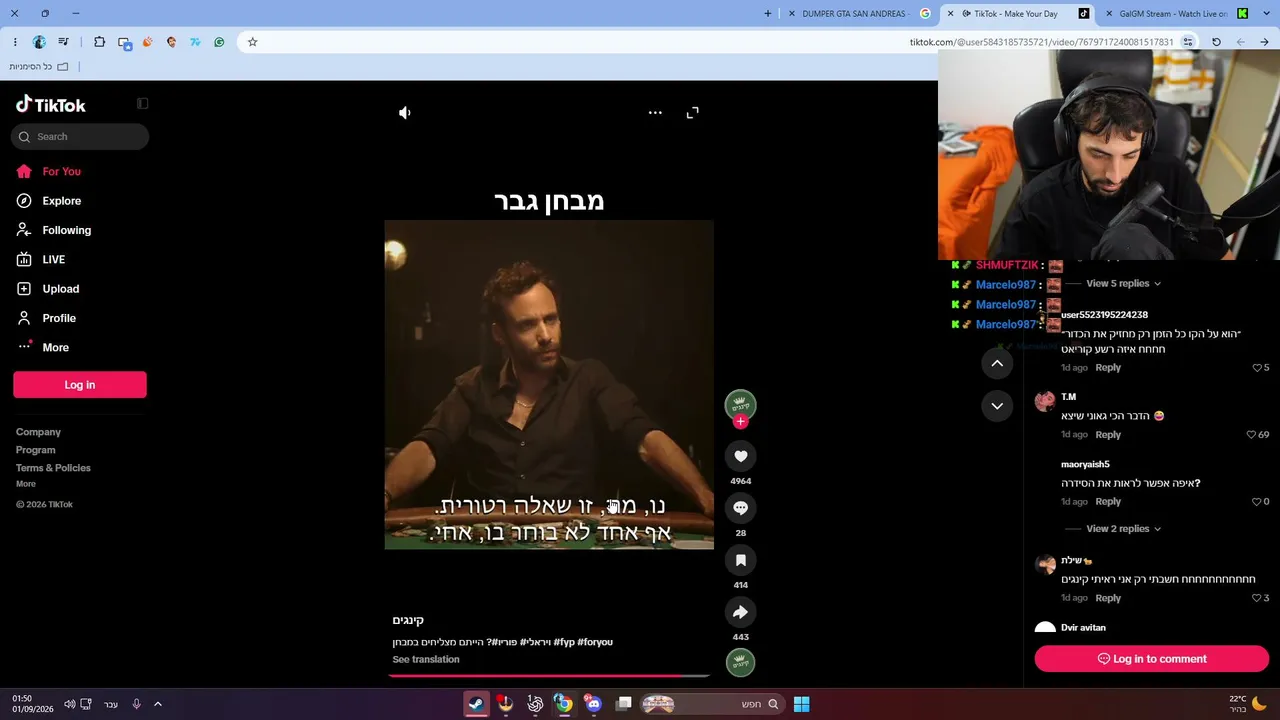This screenshot has height=720, width=1280.
Task: Collapse the TikTok sidebar panel icon
Action: (143, 104)
